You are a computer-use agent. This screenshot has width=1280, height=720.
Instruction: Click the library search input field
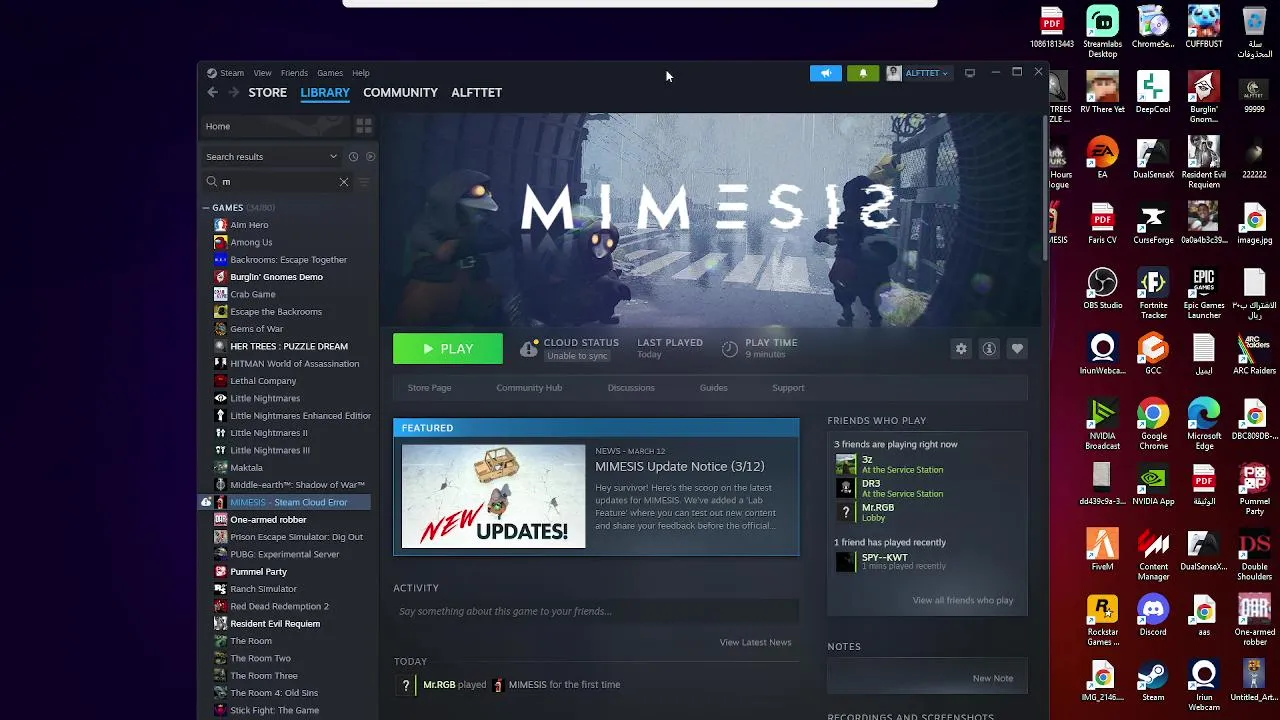coord(278,182)
